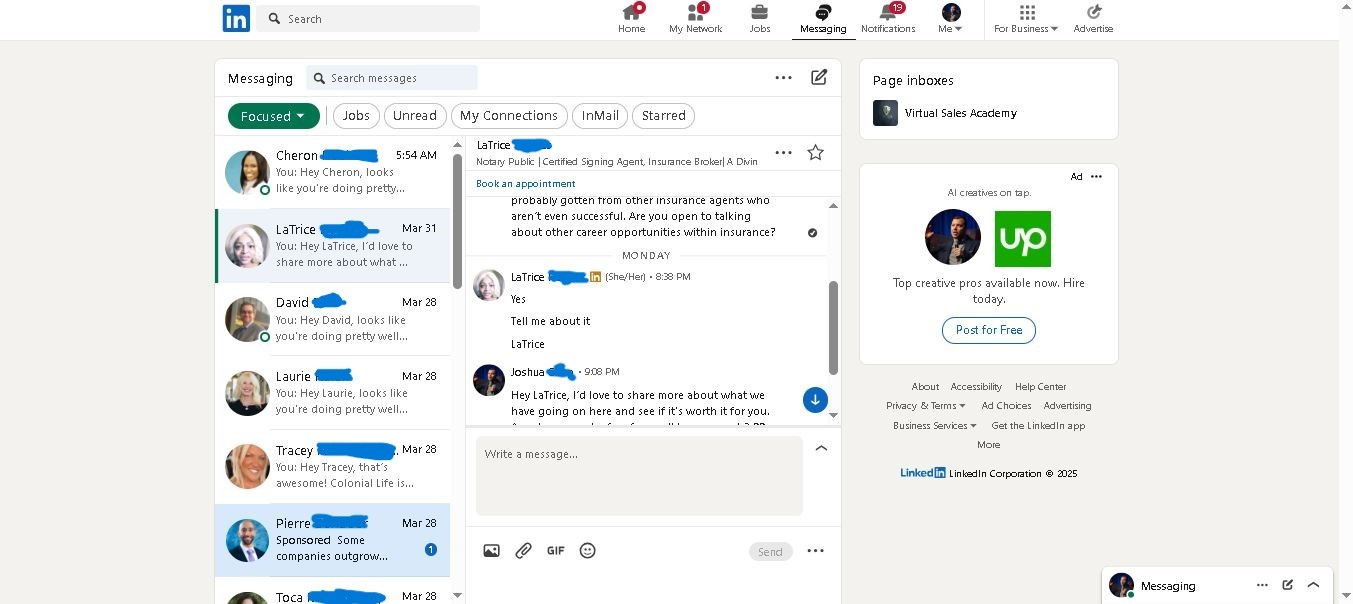Compose a new message with pencil icon
1353x604 pixels.
click(x=819, y=77)
